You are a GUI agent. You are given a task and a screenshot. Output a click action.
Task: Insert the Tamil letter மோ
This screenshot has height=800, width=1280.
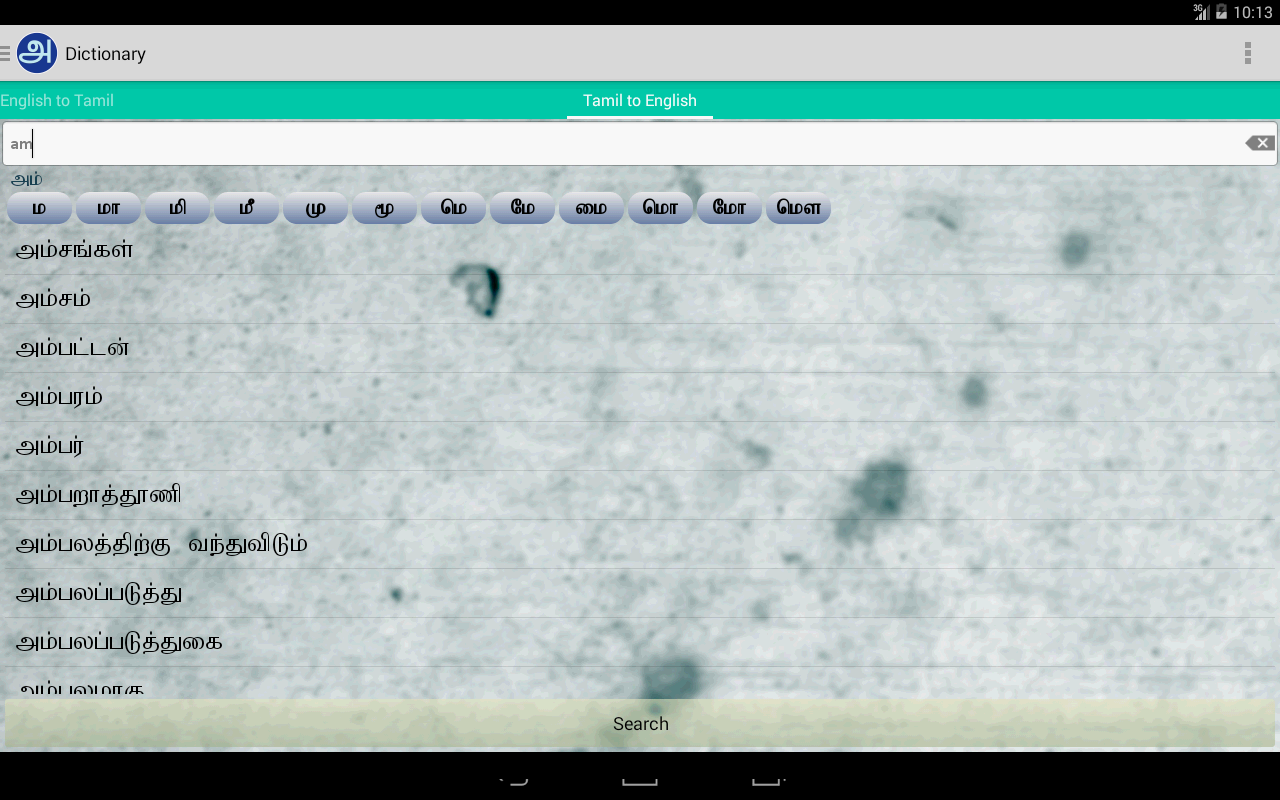tap(729, 208)
